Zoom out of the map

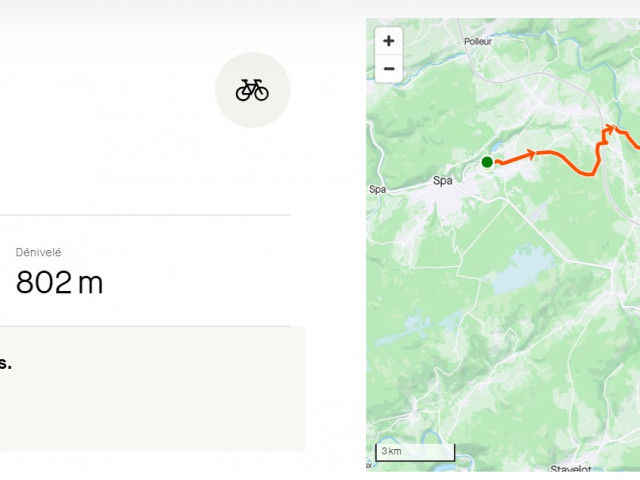(x=389, y=69)
